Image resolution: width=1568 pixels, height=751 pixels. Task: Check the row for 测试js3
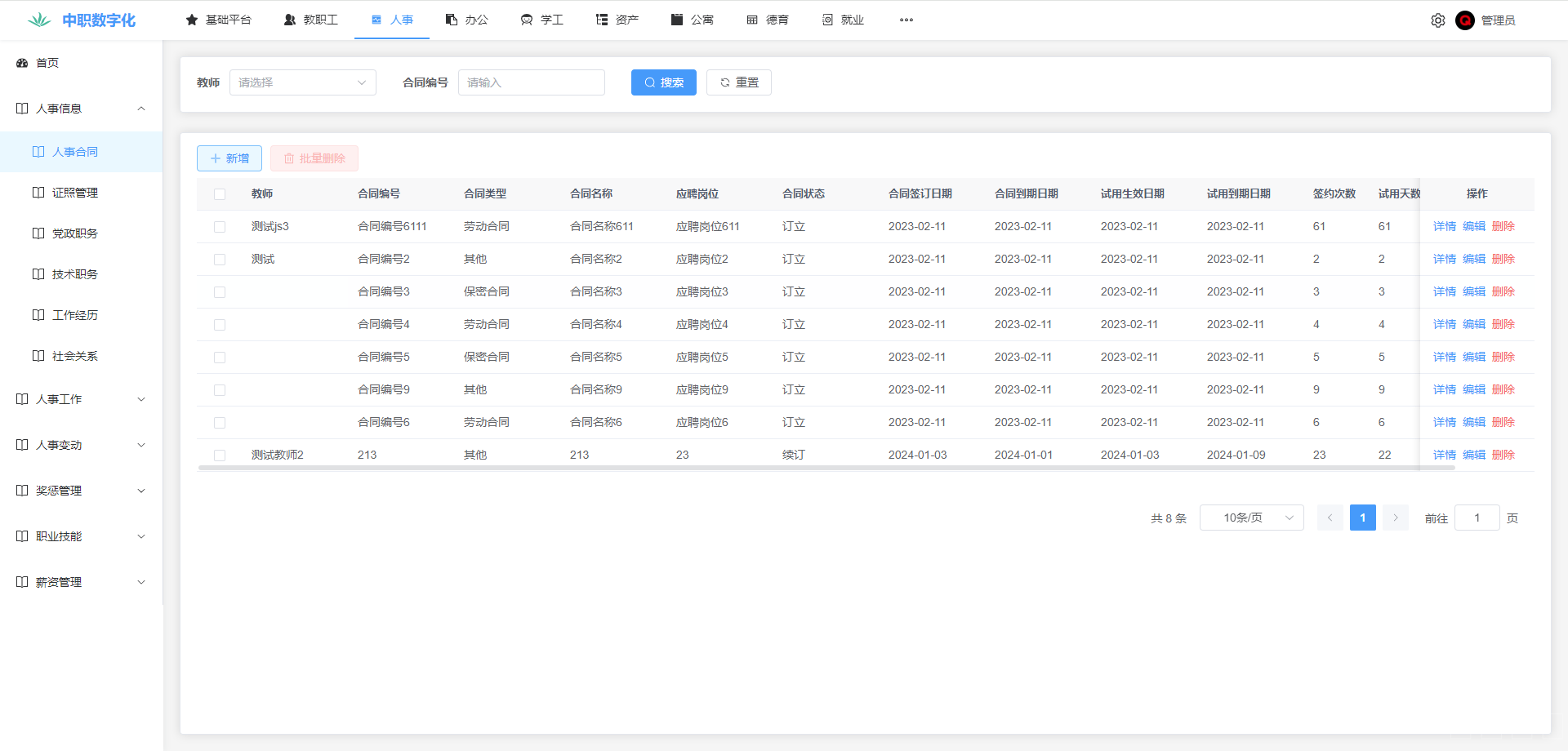coord(220,227)
